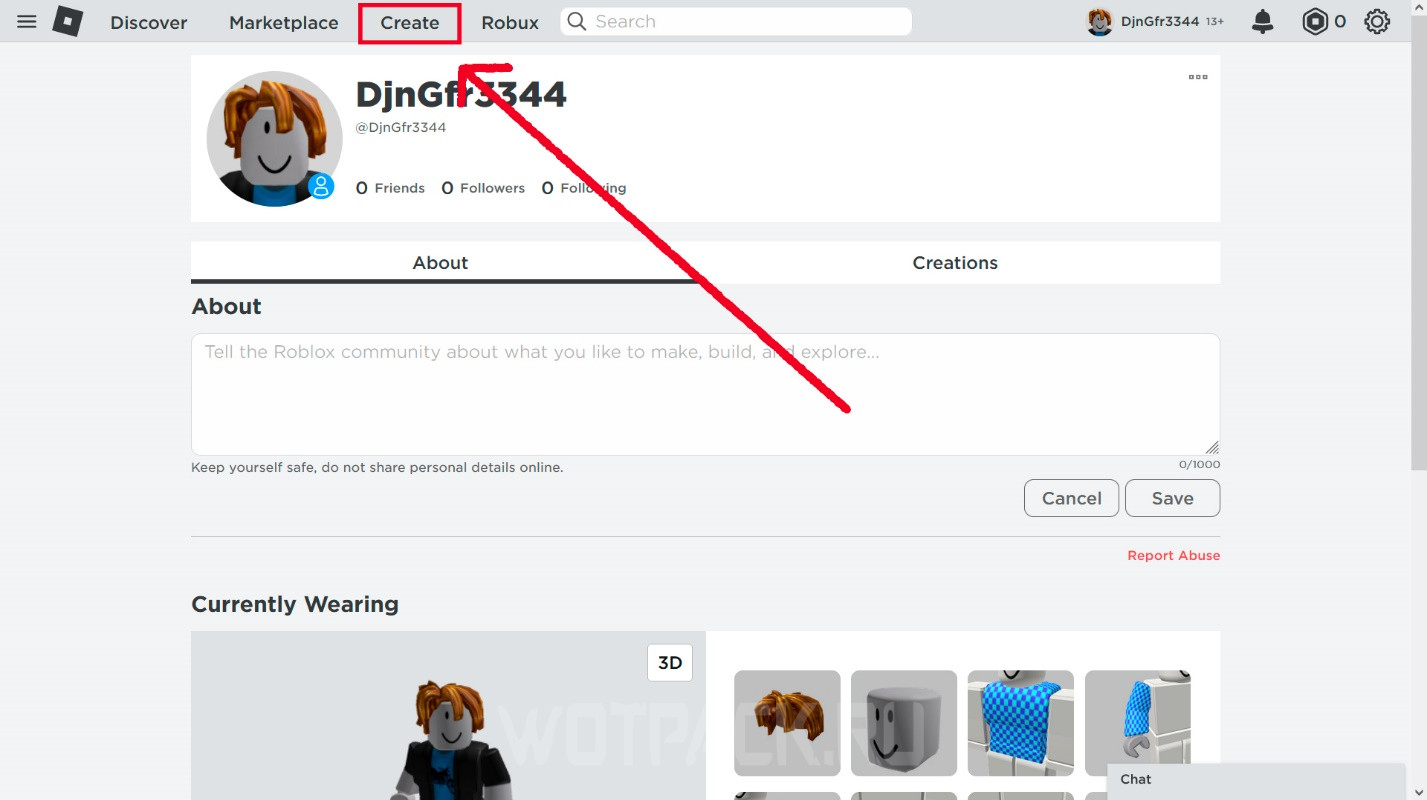1427x800 pixels.
Task: Click the @DjnGfr3344 handle text
Action: pyautogui.click(x=401, y=127)
